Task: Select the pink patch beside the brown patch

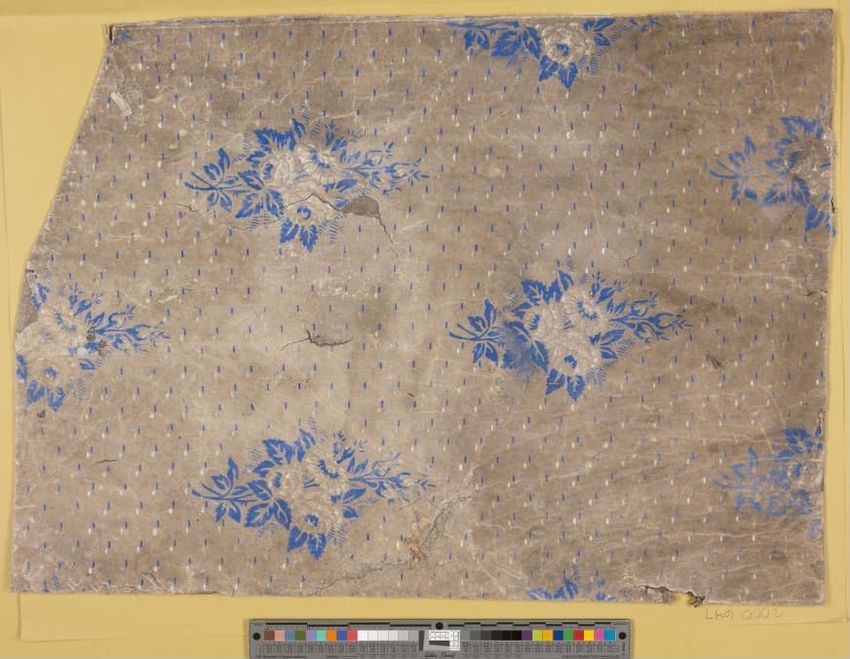Action: [x=280, y=635]
